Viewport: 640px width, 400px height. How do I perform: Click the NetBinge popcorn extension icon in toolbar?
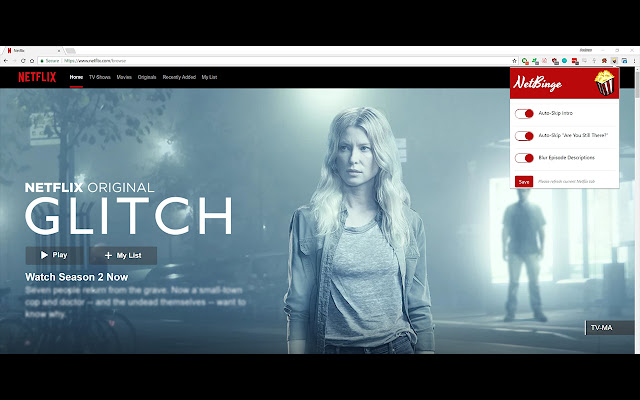point(614,61)
